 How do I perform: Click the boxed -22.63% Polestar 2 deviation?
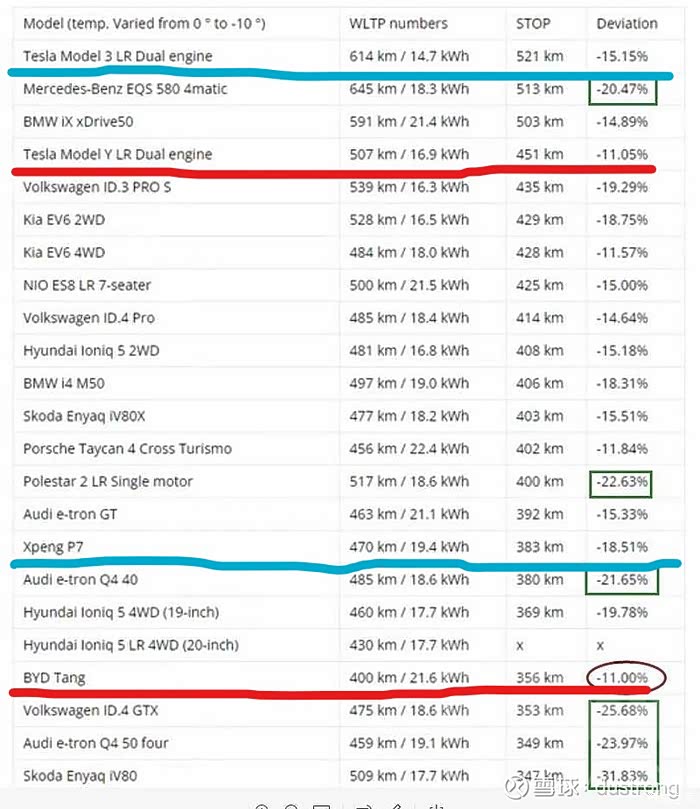[622, 482]
